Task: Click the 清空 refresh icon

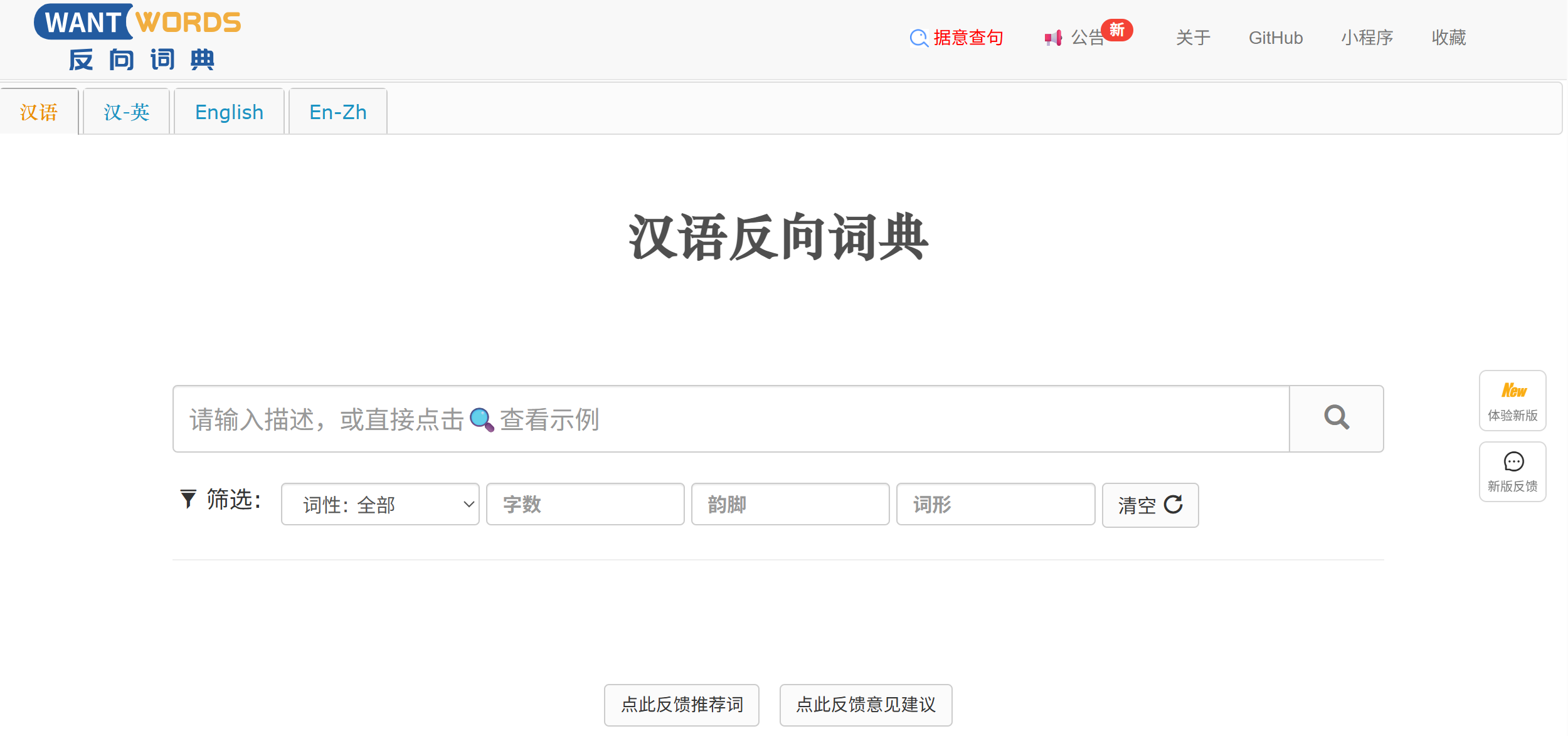Action: coord(1173,505)
